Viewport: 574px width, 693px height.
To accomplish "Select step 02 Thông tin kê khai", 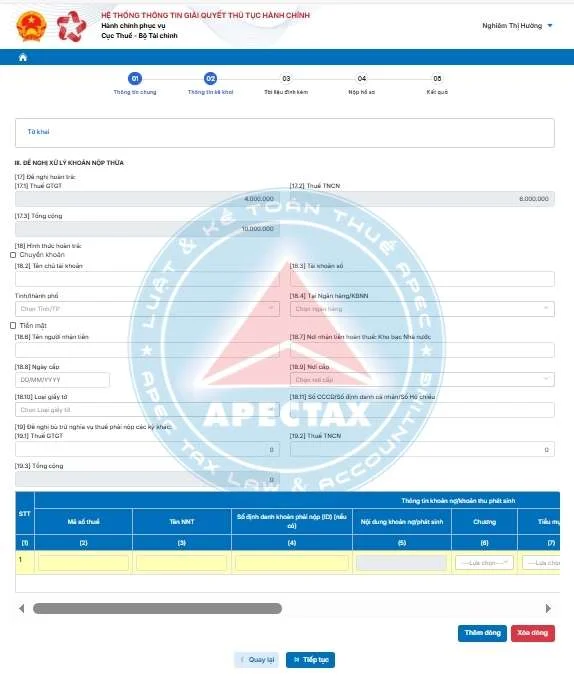I will (x=210, y=84).
